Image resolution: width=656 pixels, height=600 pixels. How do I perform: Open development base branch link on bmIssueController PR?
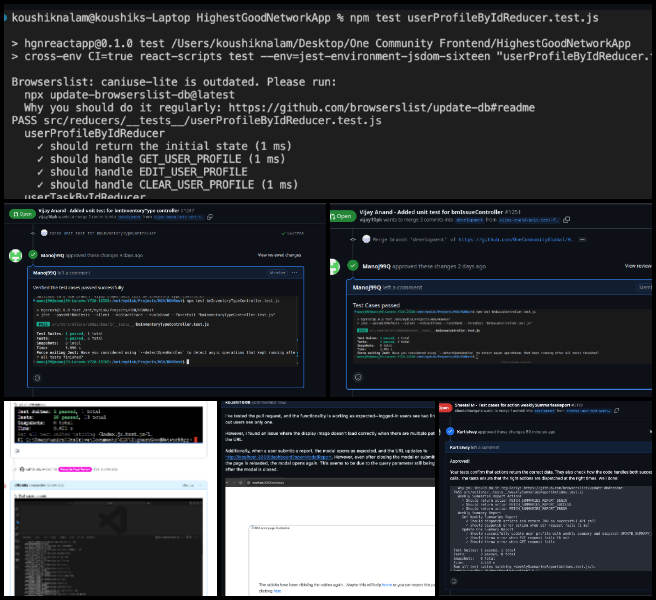469,220
